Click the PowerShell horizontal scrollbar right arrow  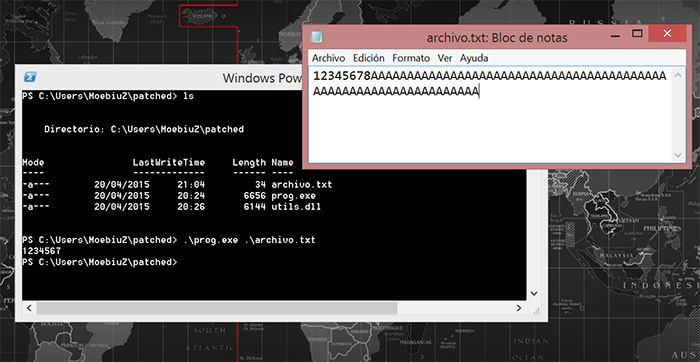519,308
